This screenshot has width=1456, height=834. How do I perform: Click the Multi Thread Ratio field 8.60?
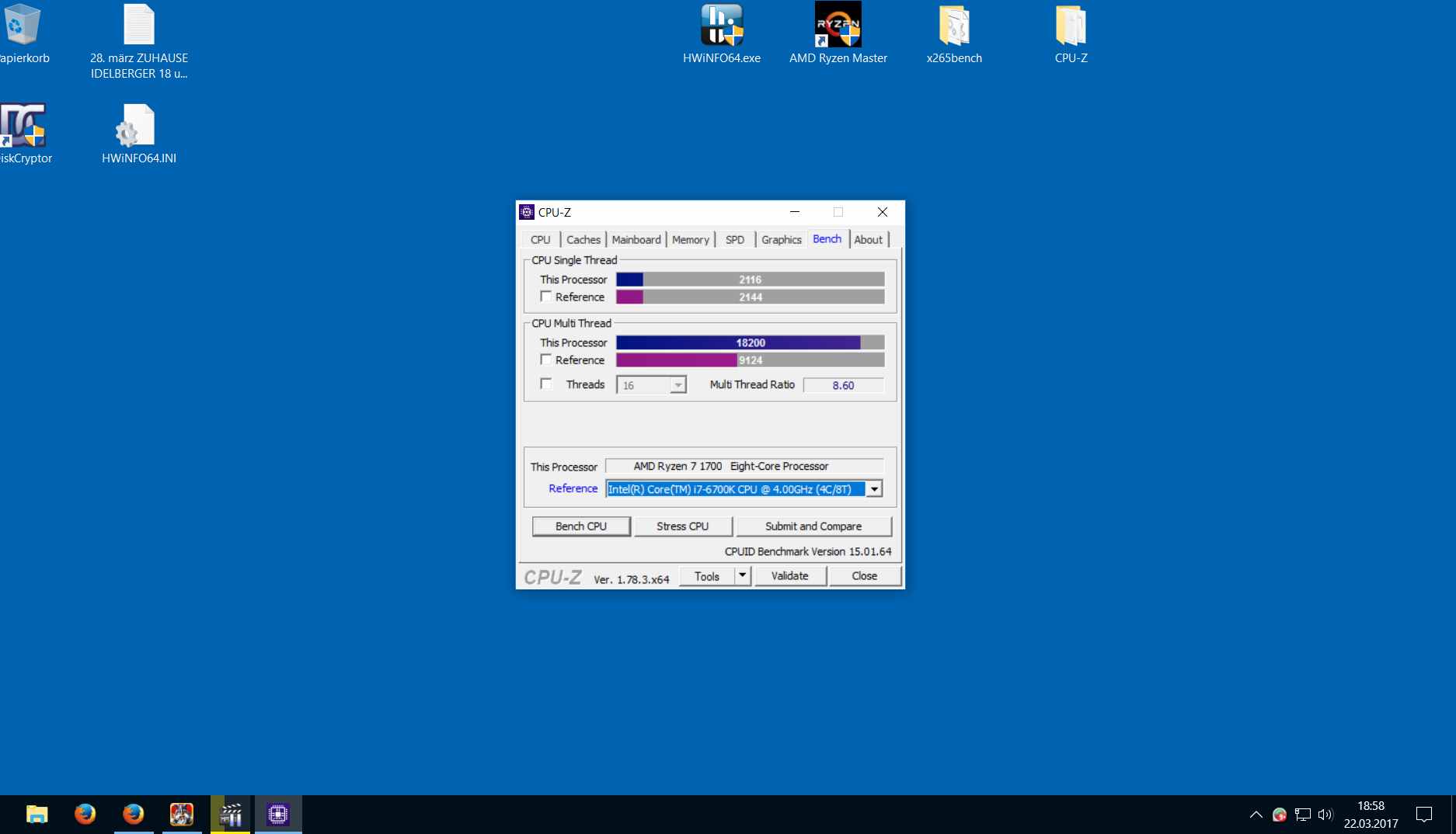click(844, 385)
